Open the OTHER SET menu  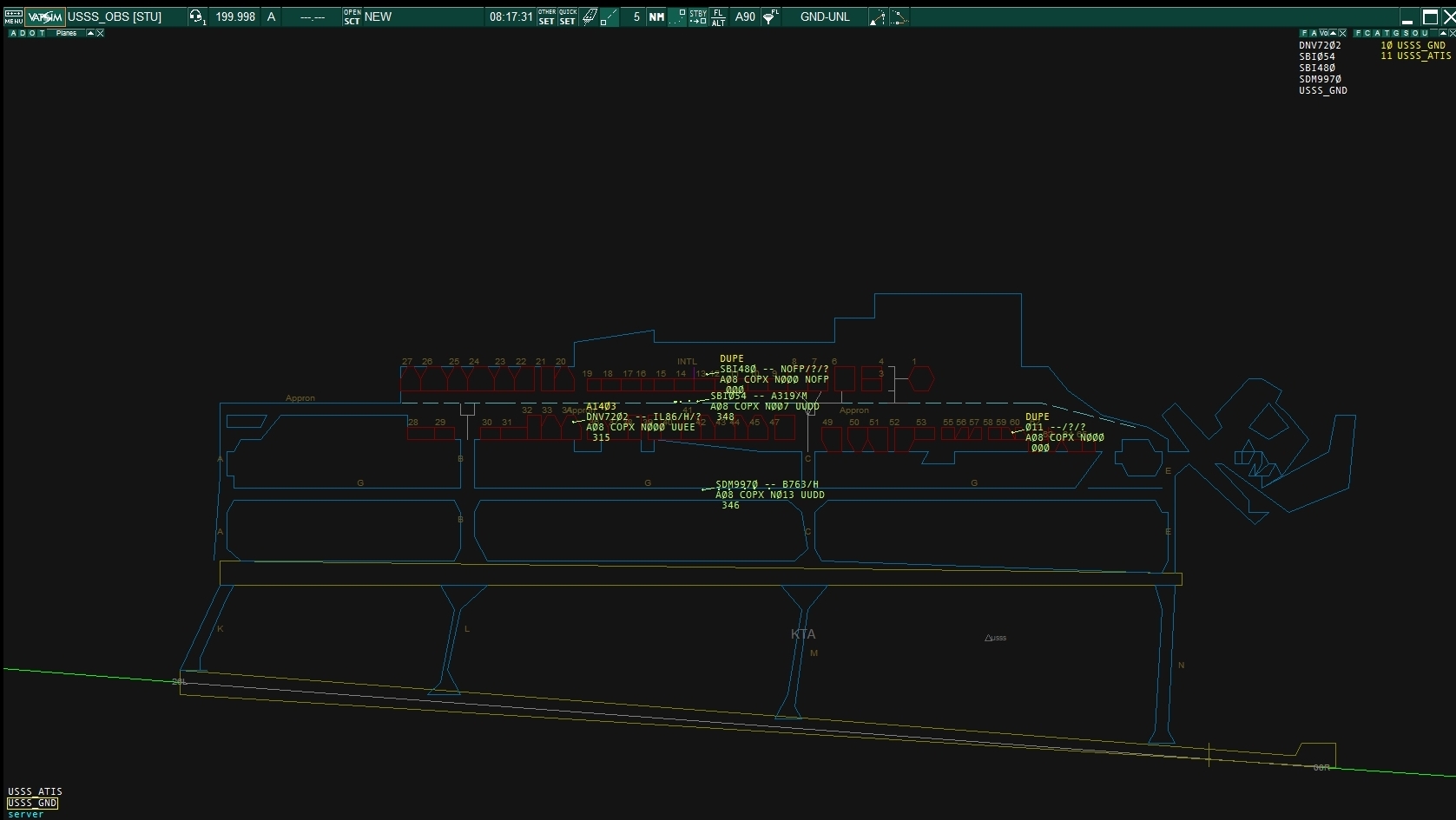(x=546, y=16)
